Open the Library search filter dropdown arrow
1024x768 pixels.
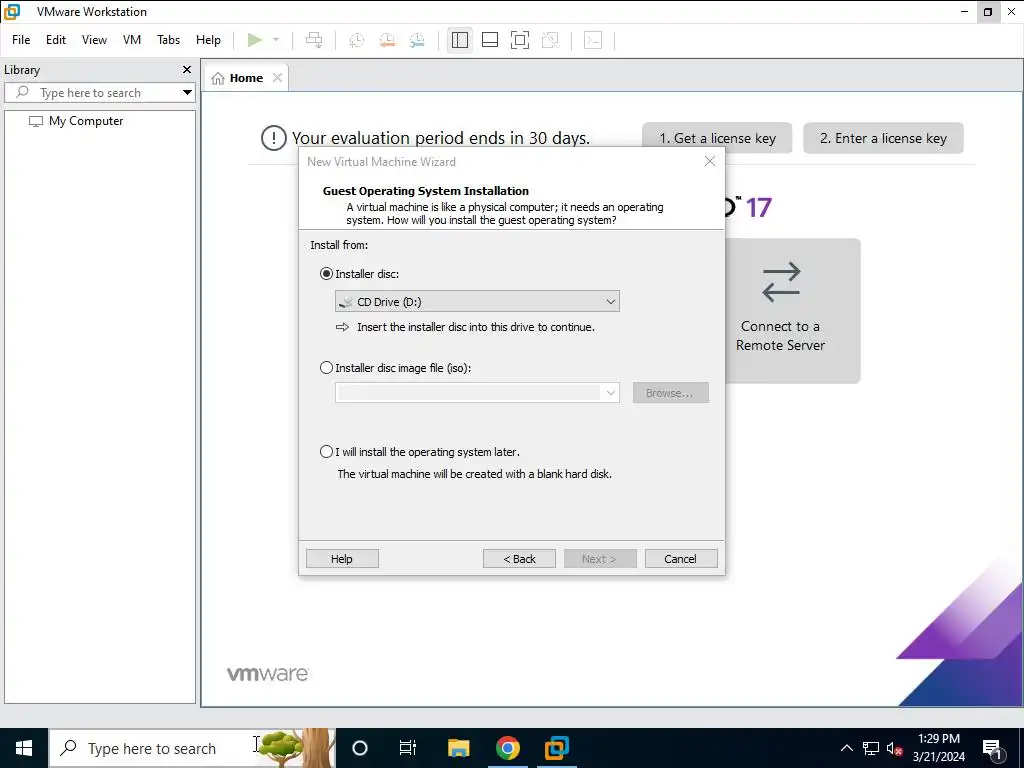click(187, 93)
